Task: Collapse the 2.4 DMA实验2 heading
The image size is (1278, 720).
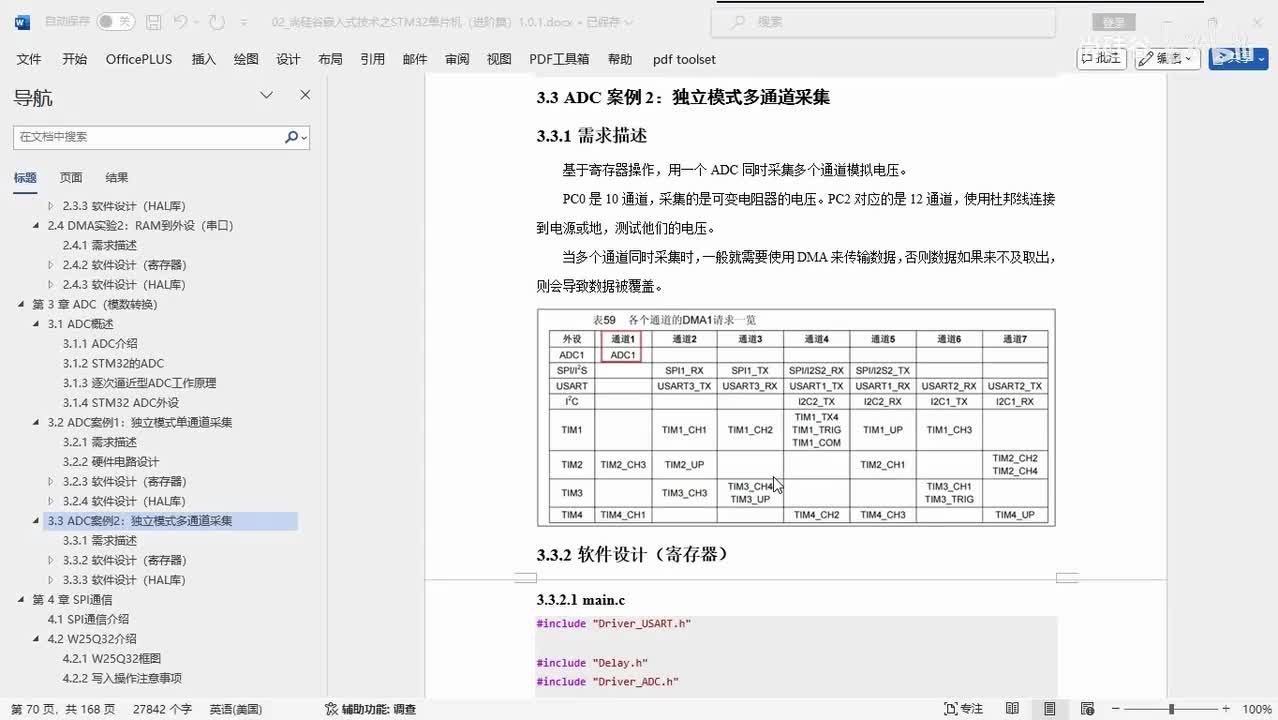Action: (36, 226)
